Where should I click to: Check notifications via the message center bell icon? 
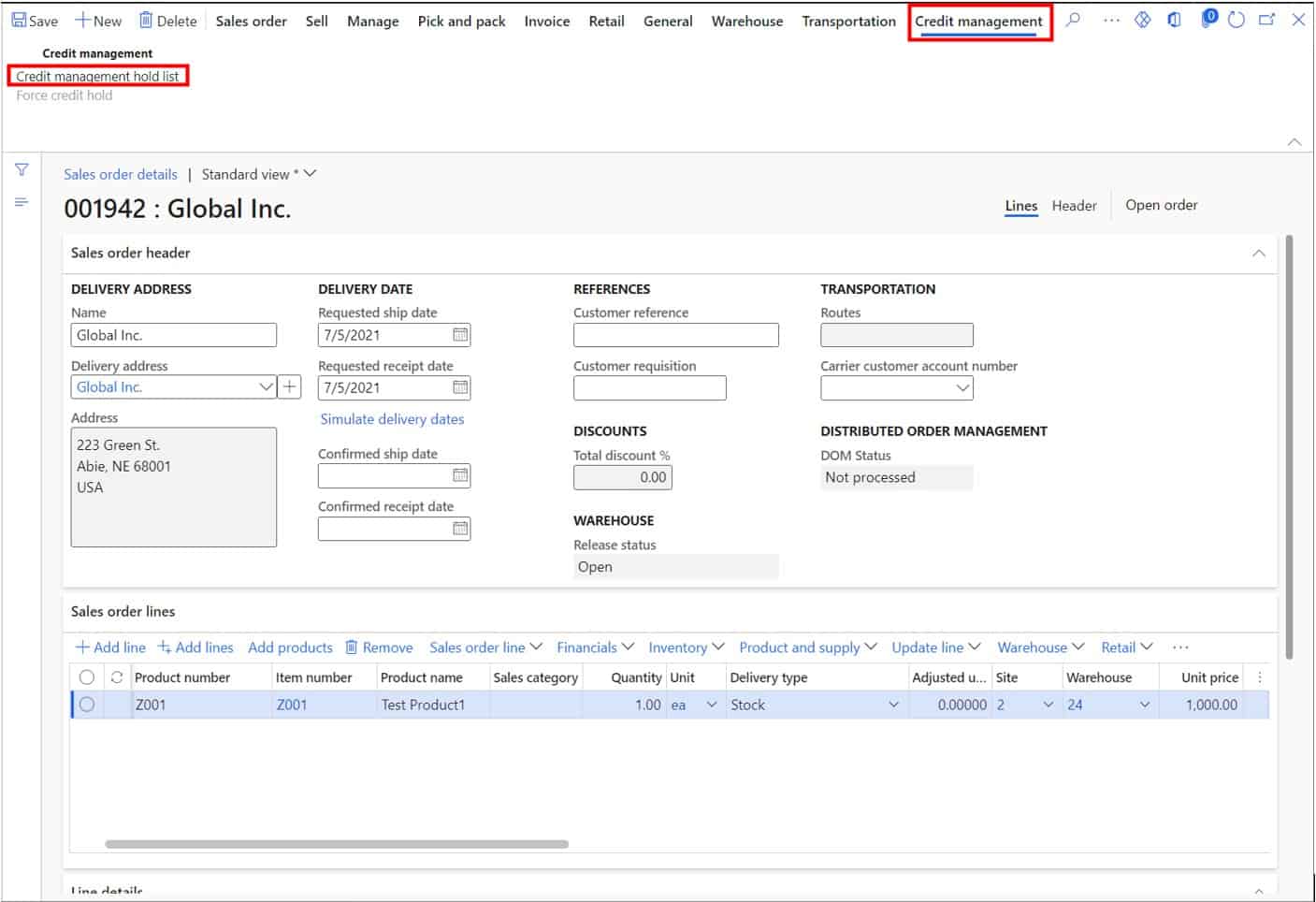point(1207,19)
